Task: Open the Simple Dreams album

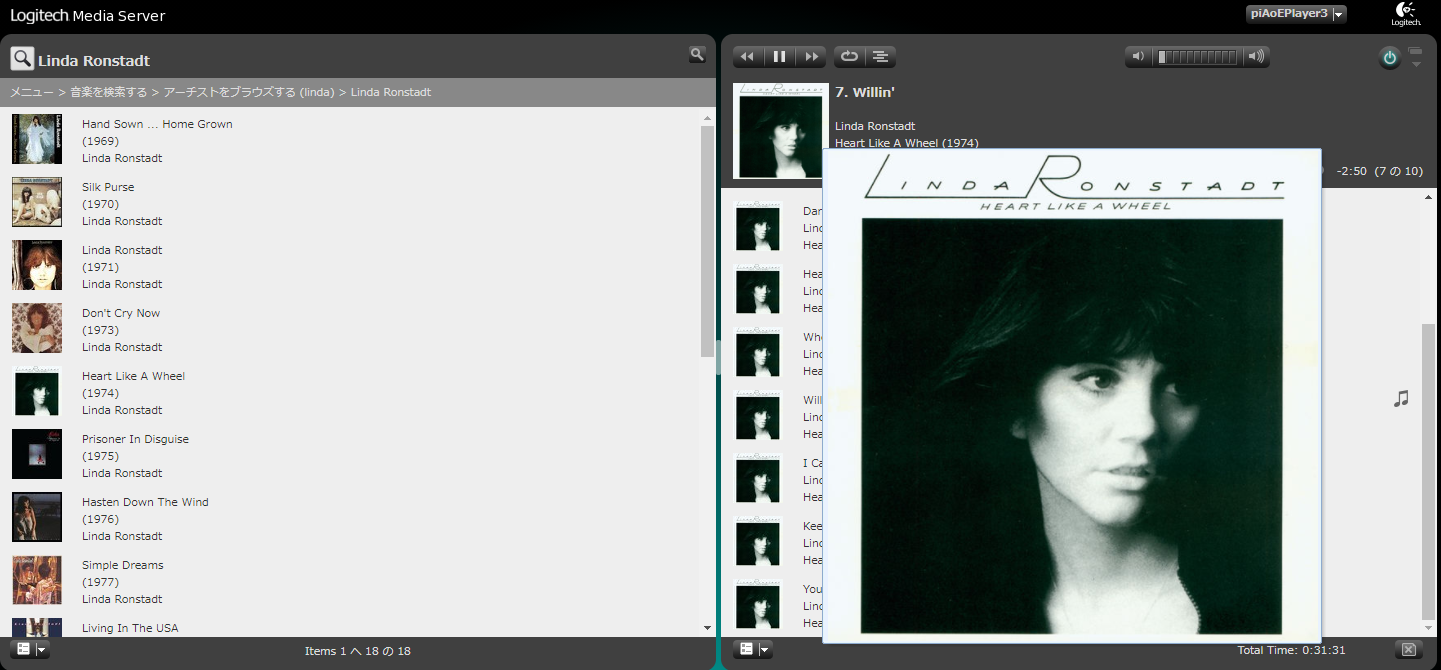Action: pyautogui.click(x=122, y=565)
